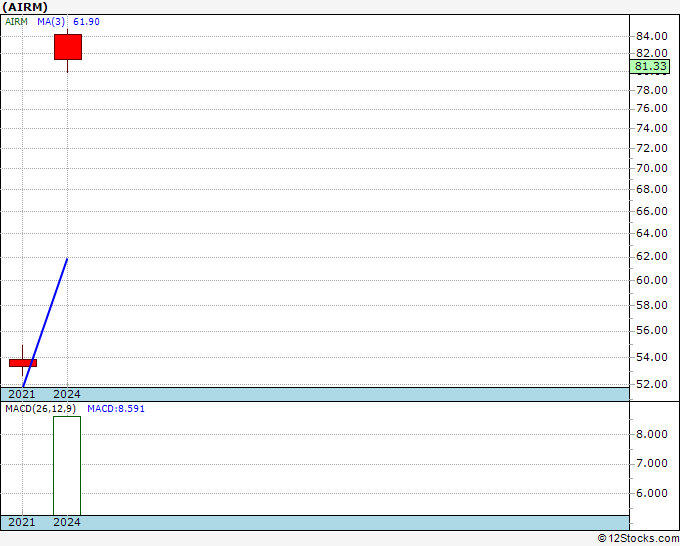Viewport: 680px width, 546px height.
Task: Click the blue MA(3) trend line
Action: tap(45, 322)
